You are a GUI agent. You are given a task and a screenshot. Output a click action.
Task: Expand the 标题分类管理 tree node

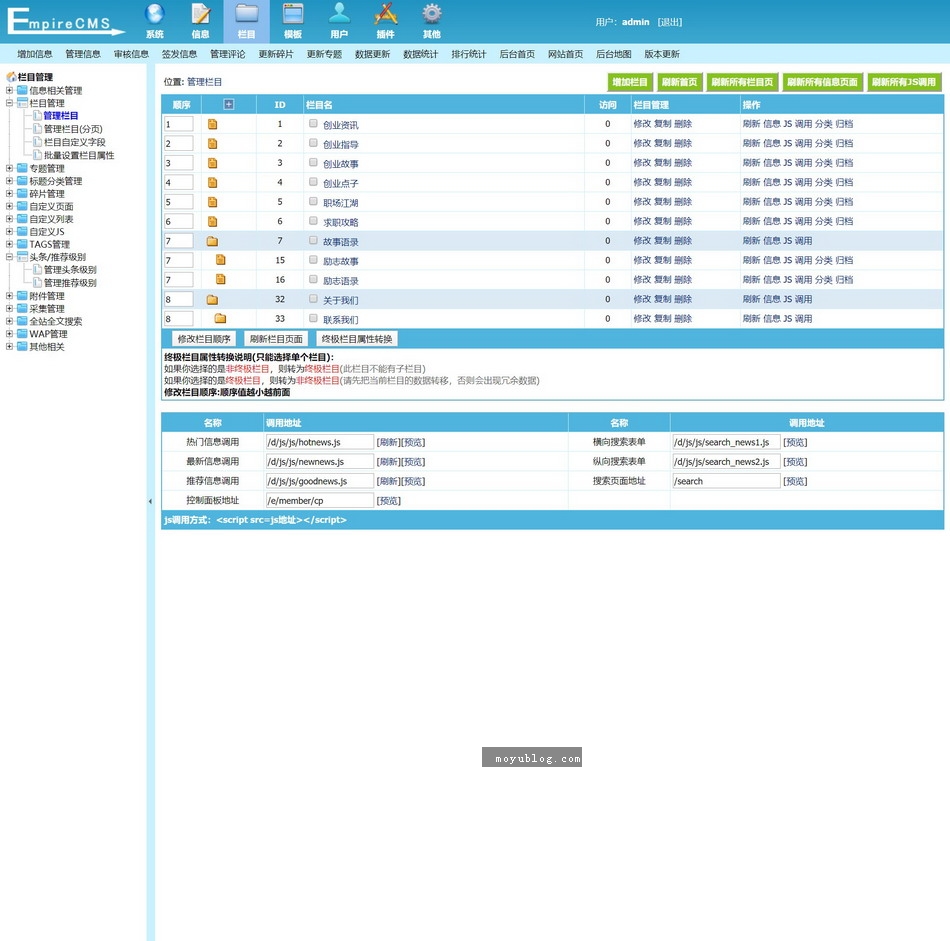pos(9,181)
